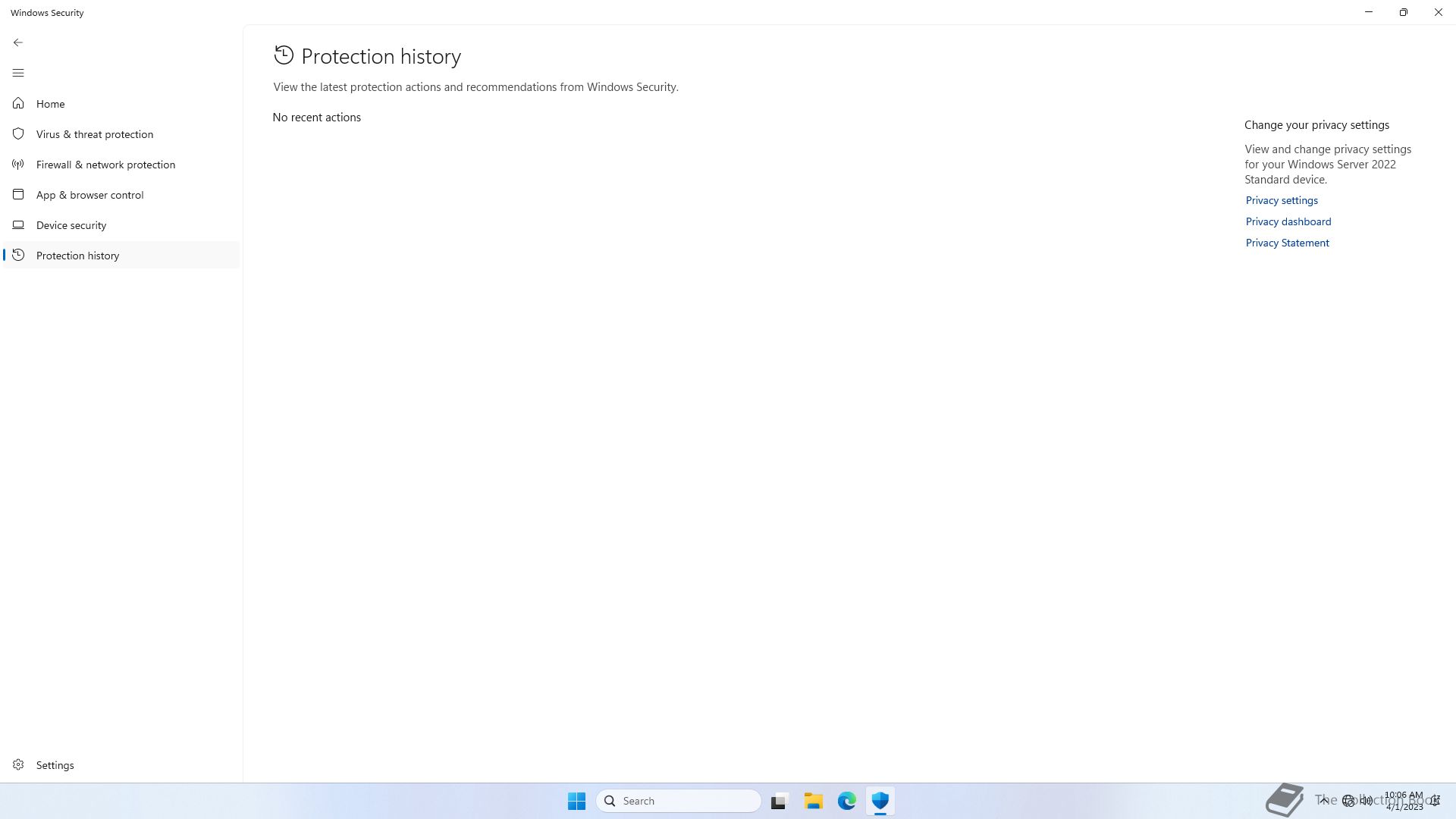1456x819 pixels.
Task: Toggle the hamburger navigation menu
Action: point(18,73)
